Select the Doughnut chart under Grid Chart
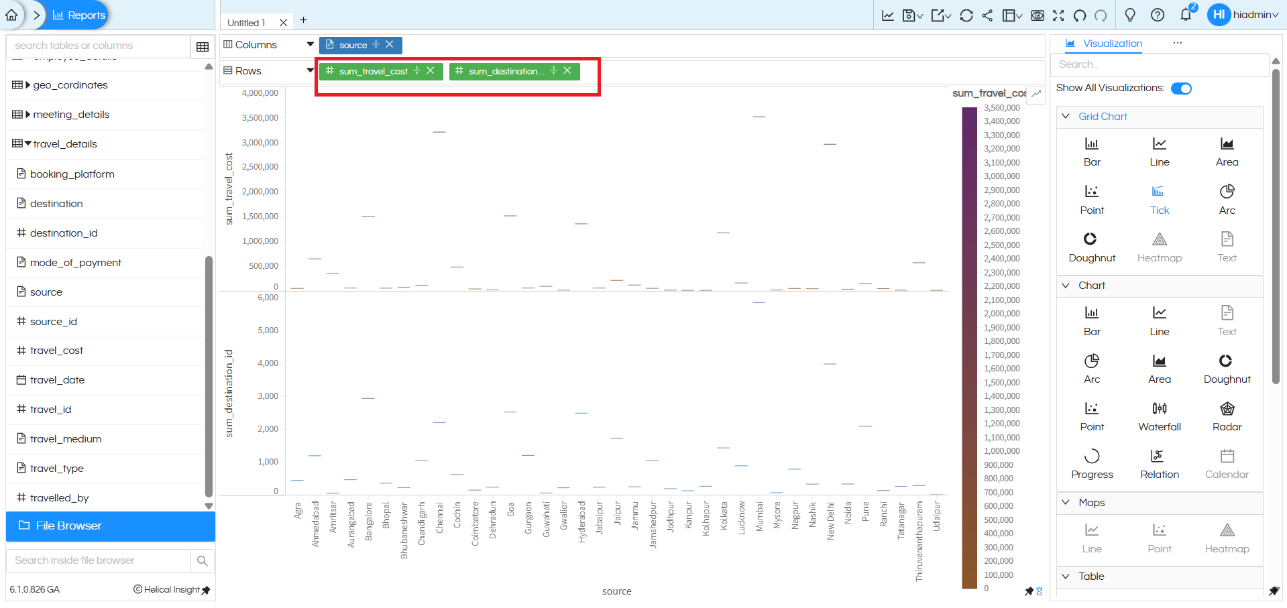The height and width of the screenshot is (608, 1287). pyautogui.click(x=1092, y=246)
